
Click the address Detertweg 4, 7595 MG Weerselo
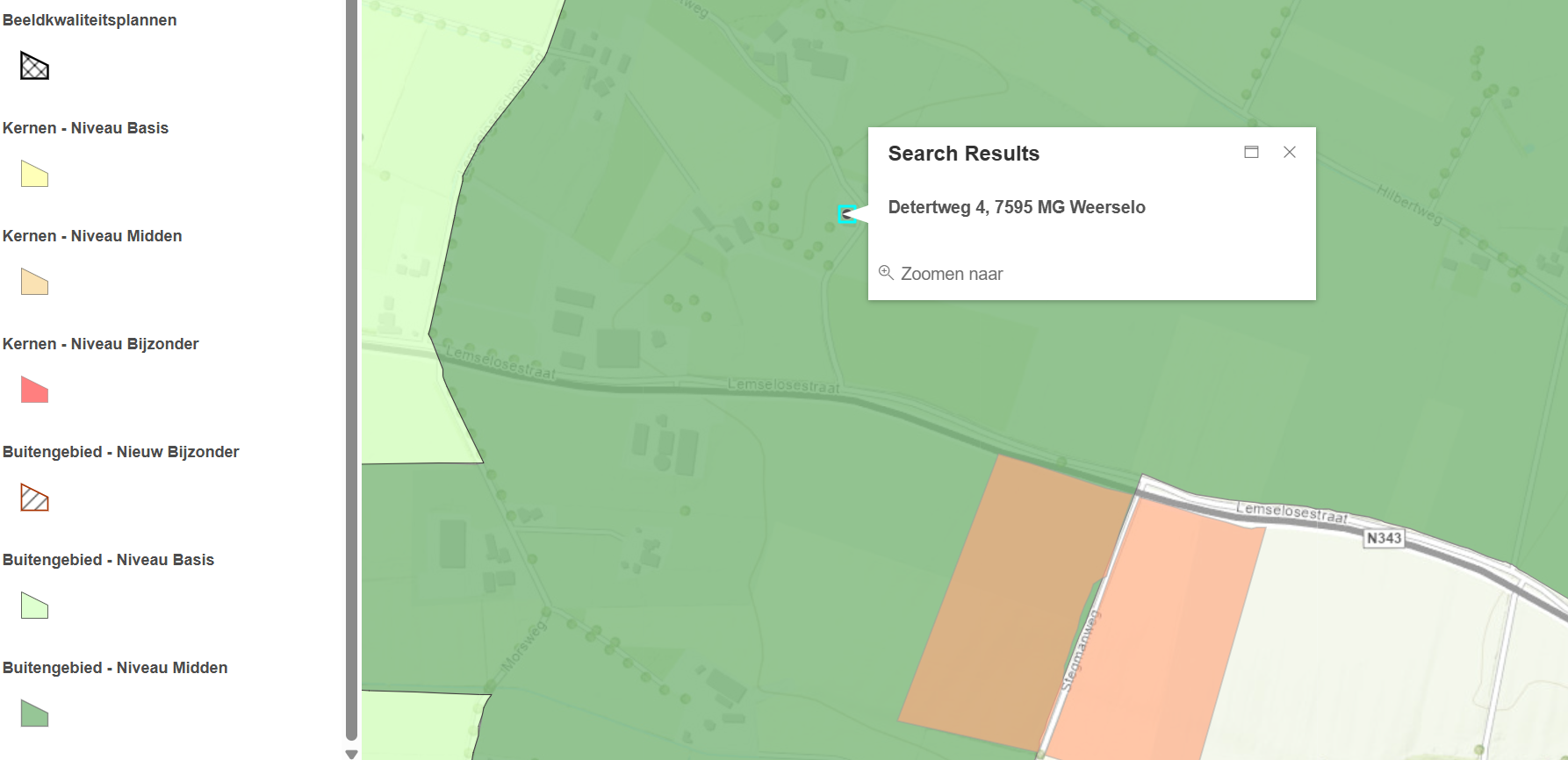point(1017,207)
